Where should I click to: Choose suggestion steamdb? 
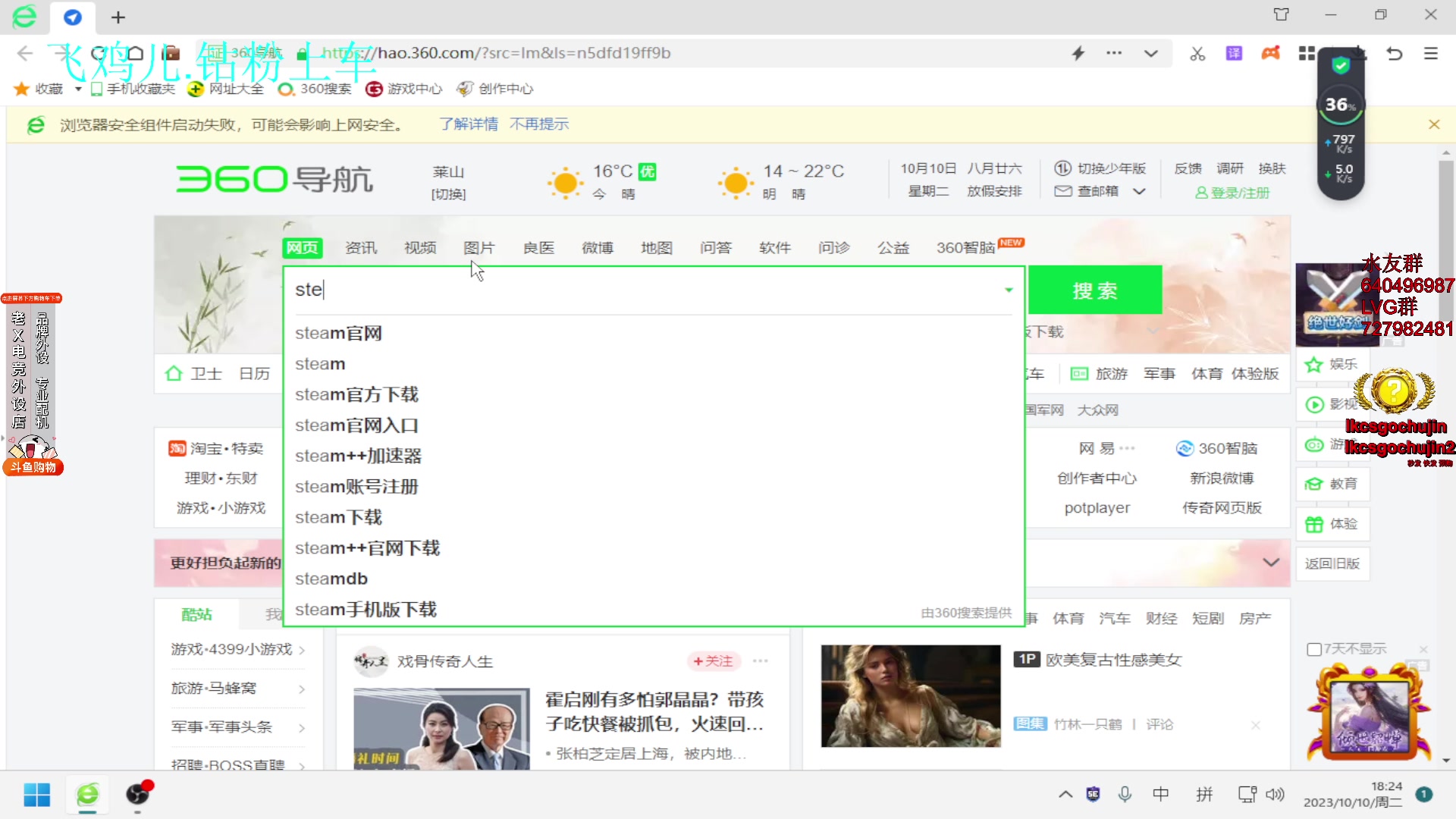coord(331,579)
